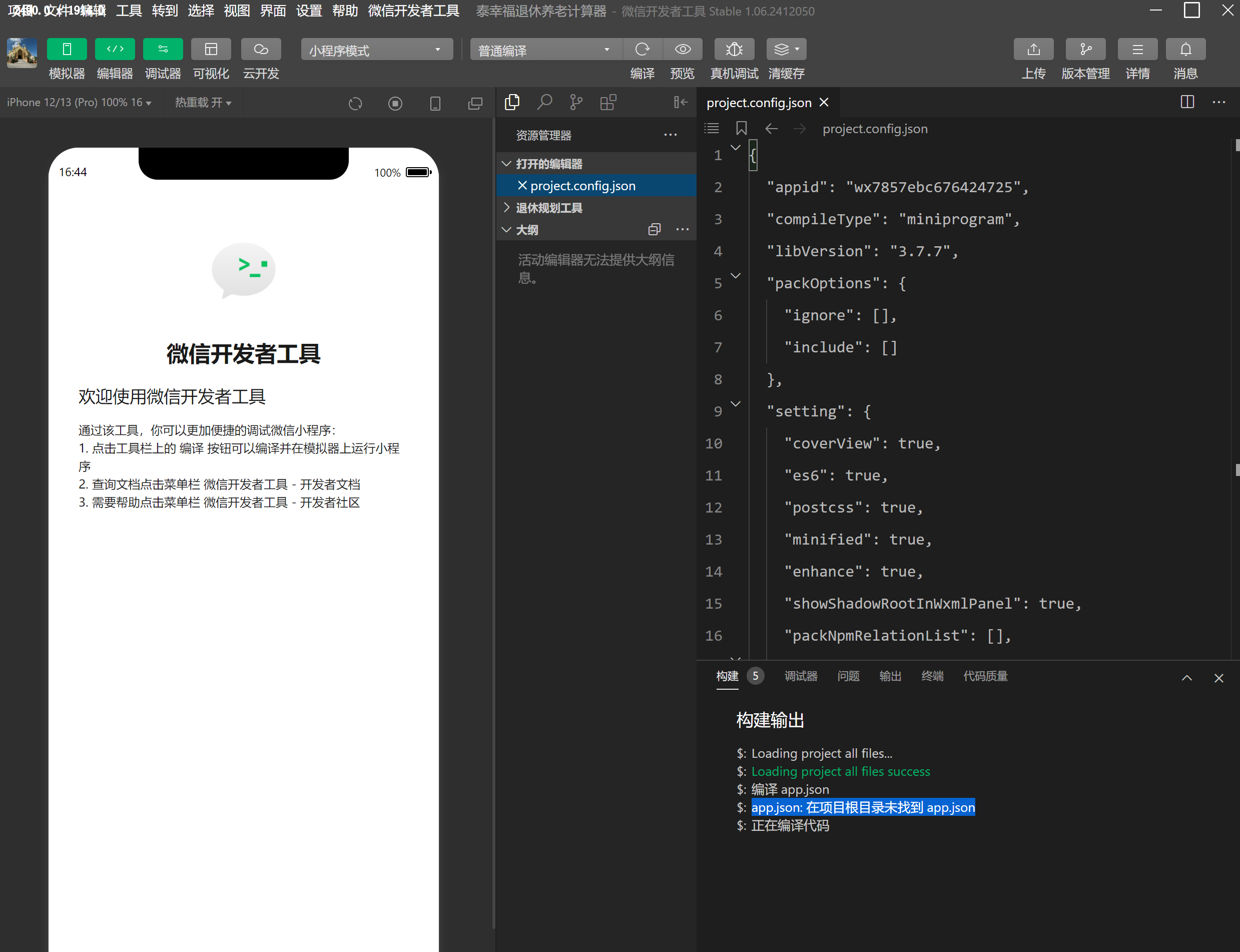1240x952 pixels.
Task: Open the 选择 menu
Action: click(201, 11)
